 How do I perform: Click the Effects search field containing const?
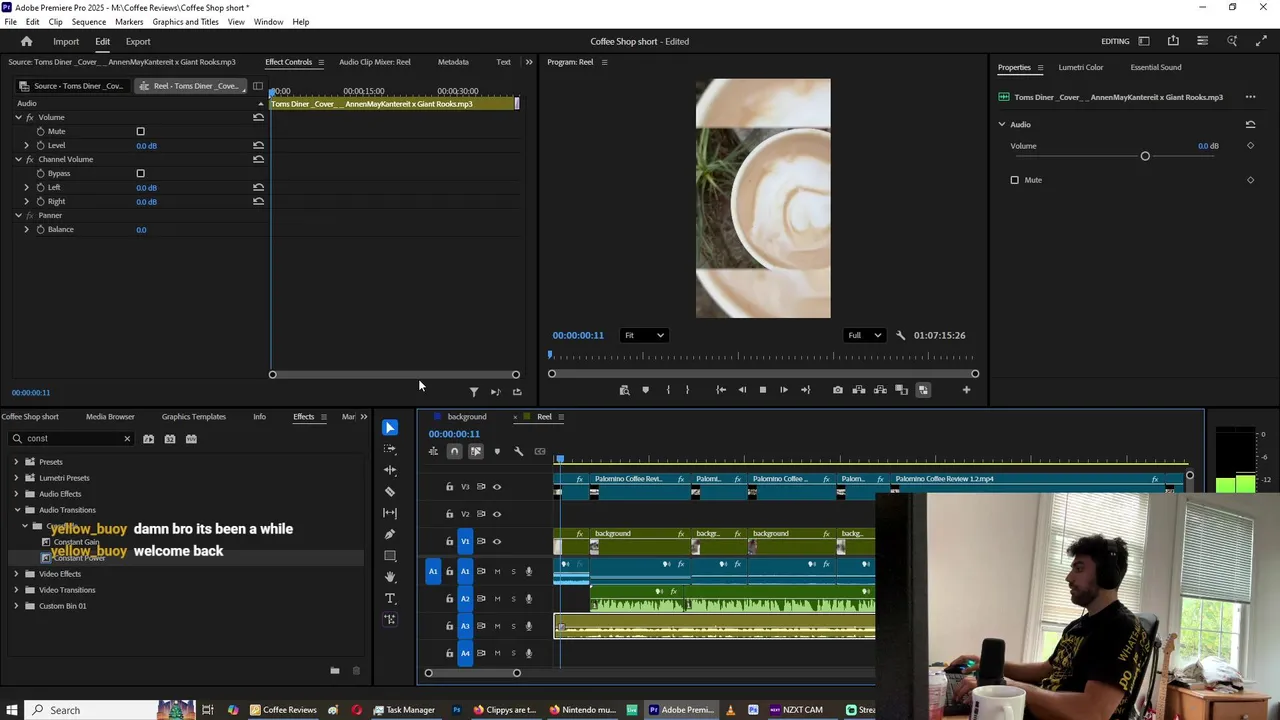pyautogui.click(x=70, y=439)
